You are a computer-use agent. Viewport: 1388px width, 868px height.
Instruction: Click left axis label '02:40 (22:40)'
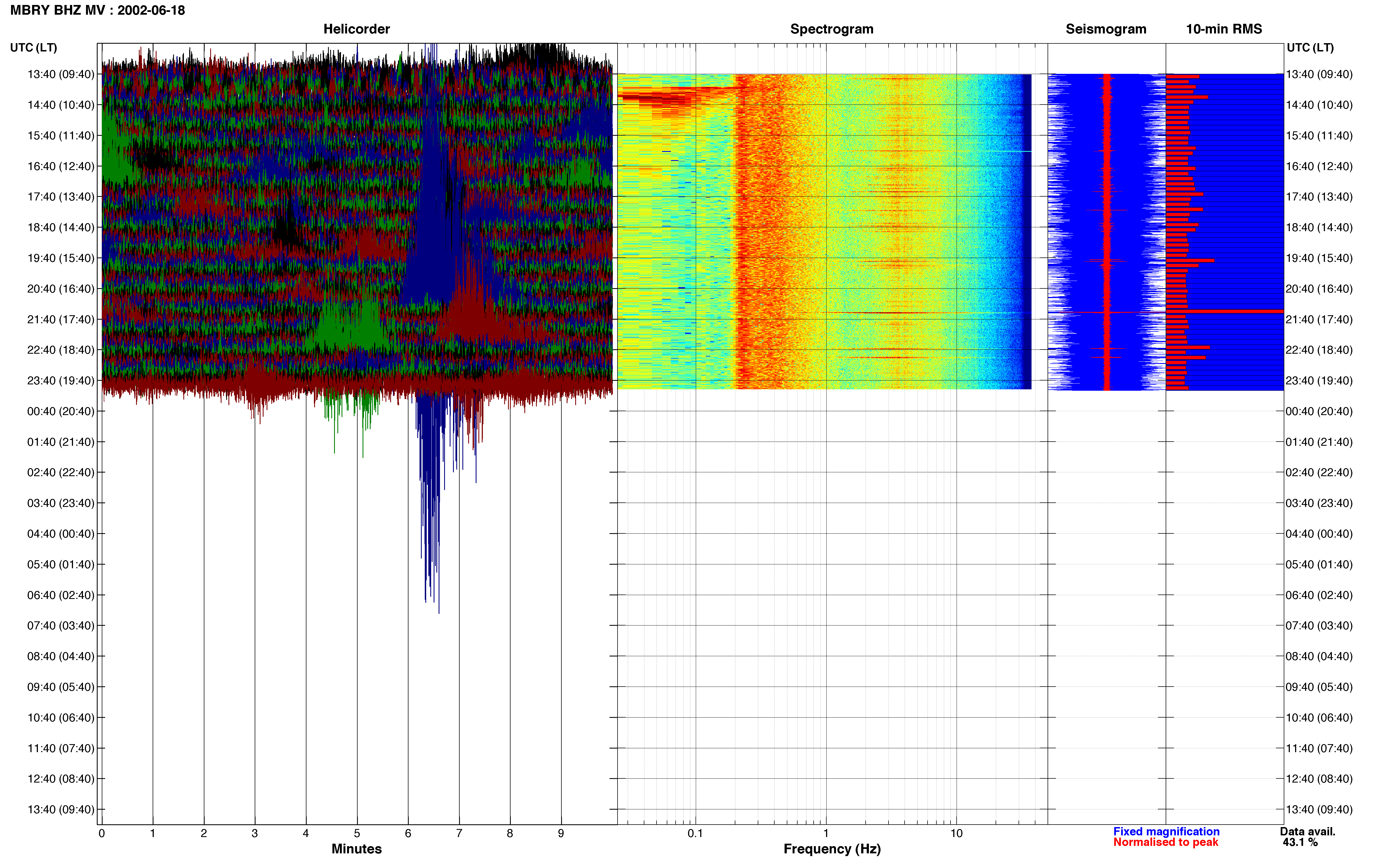pos(61,473)
